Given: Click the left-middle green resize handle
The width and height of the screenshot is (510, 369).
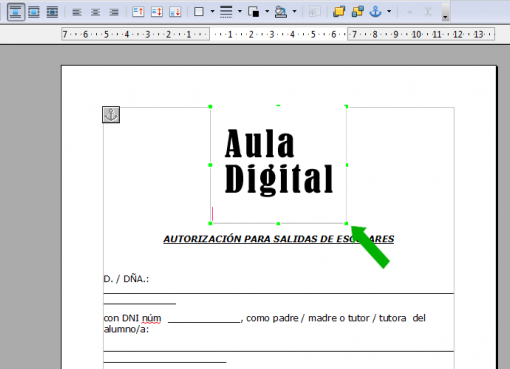Looking at the screenshot, I should (210, 165).
